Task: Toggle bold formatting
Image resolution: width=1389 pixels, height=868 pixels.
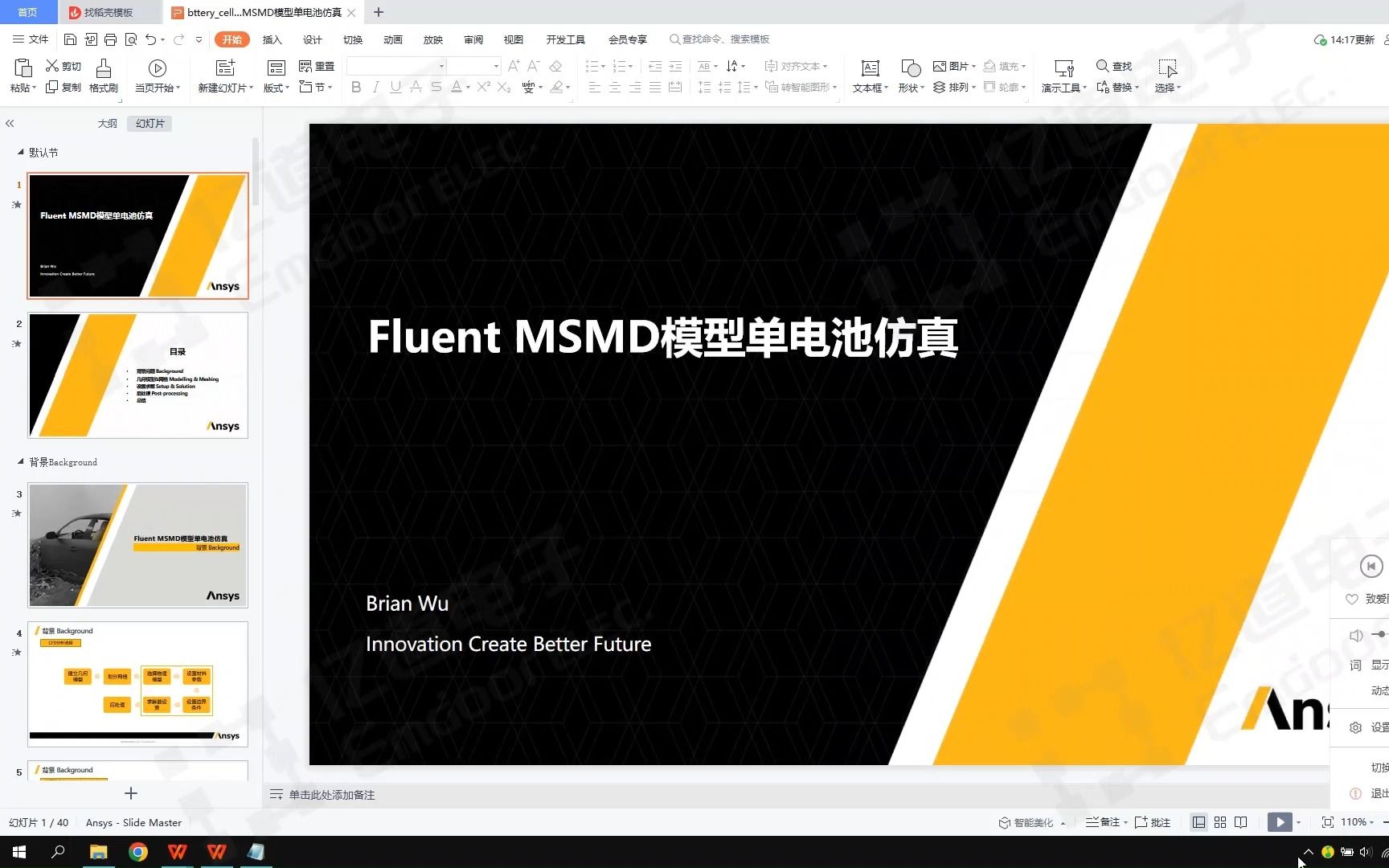Action: [356, 88]
